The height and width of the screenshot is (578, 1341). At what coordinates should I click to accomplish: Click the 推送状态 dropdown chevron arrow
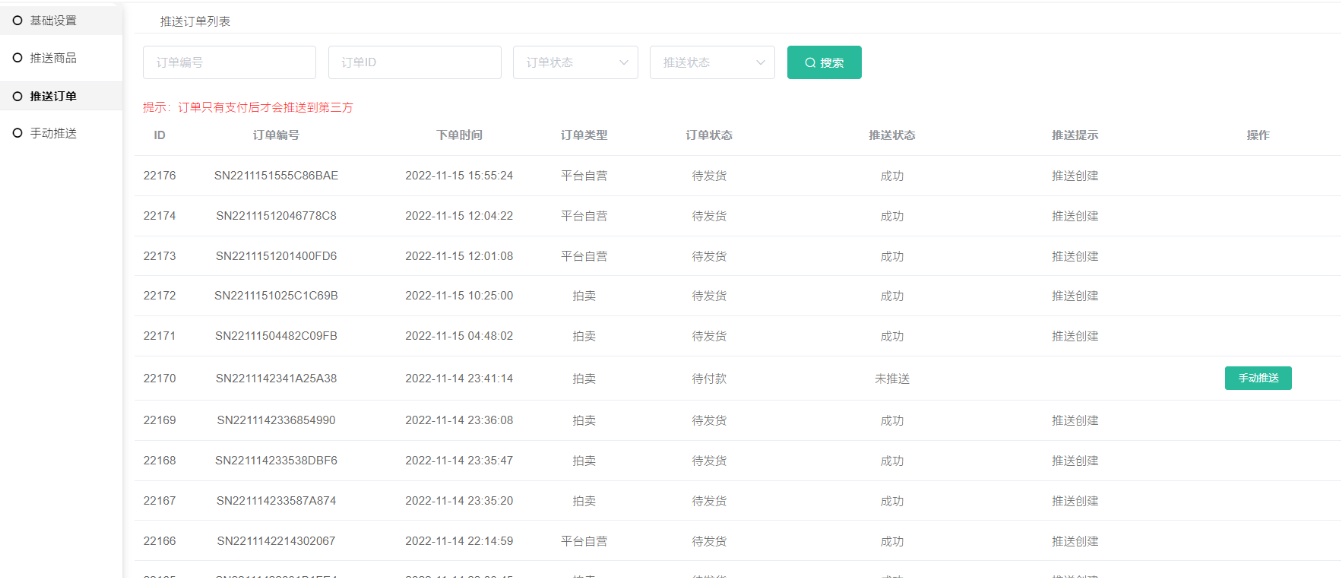[x=761, y=62]
